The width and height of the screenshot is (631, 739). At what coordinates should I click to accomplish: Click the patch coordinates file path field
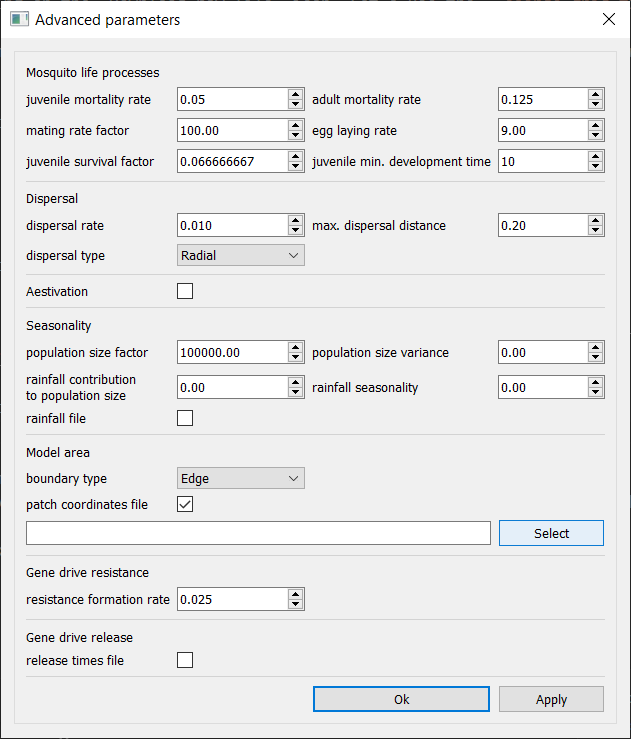258,533
